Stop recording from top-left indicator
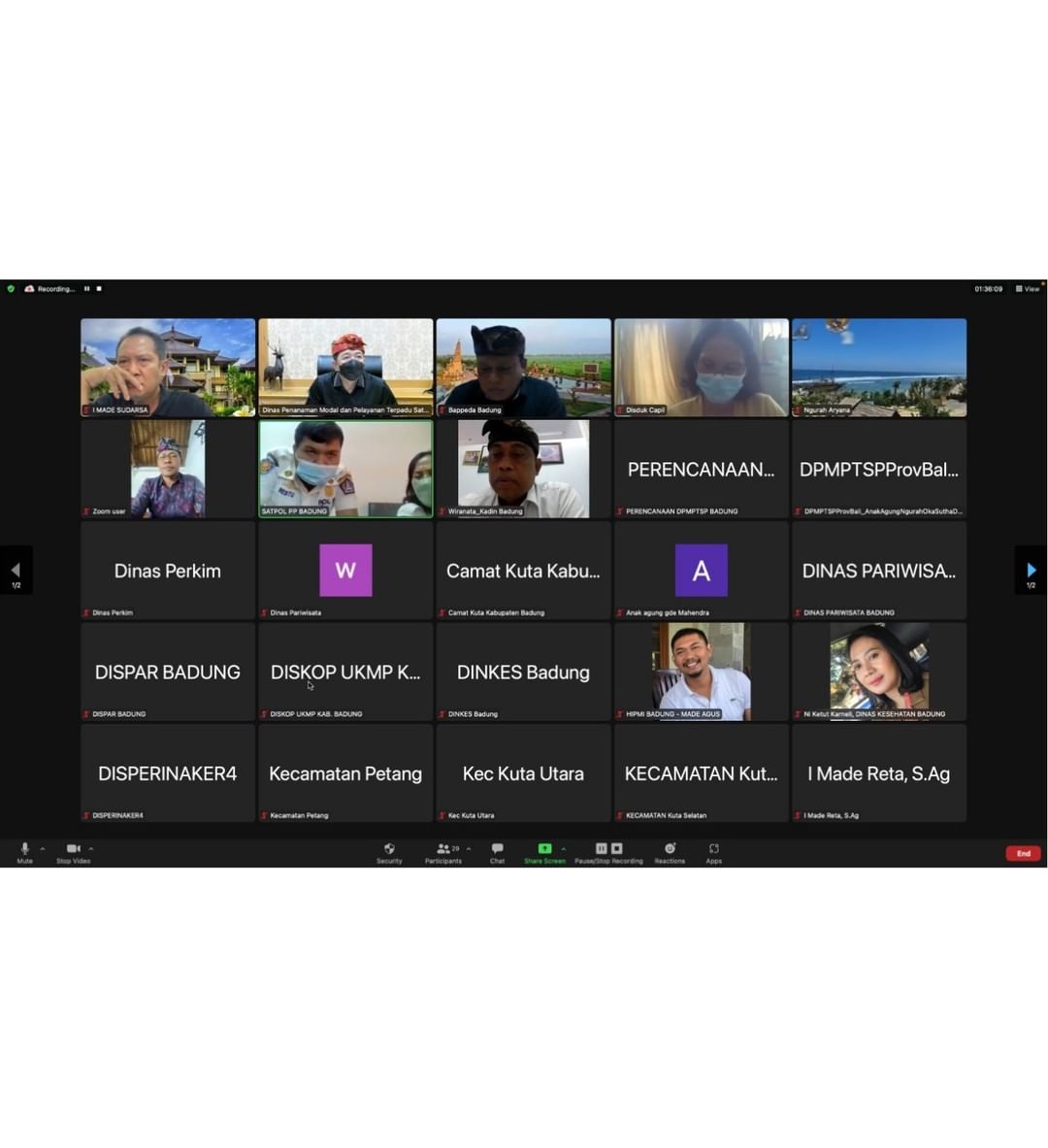 pyautogui.click(x=99, y=288)
